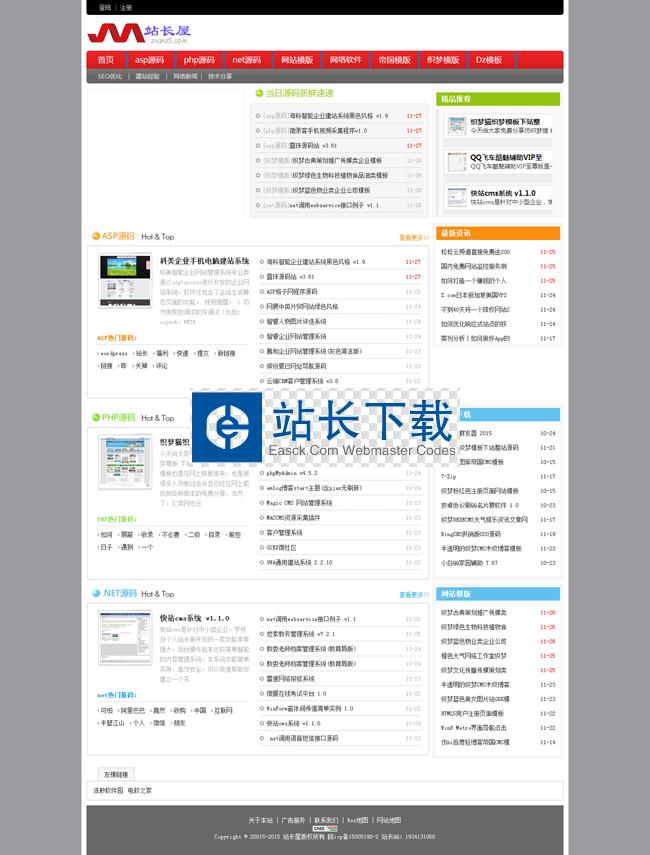This screenshot has height=855, width=650.
Task: Click the 关于本站 footer link
Action: point(260,820)
